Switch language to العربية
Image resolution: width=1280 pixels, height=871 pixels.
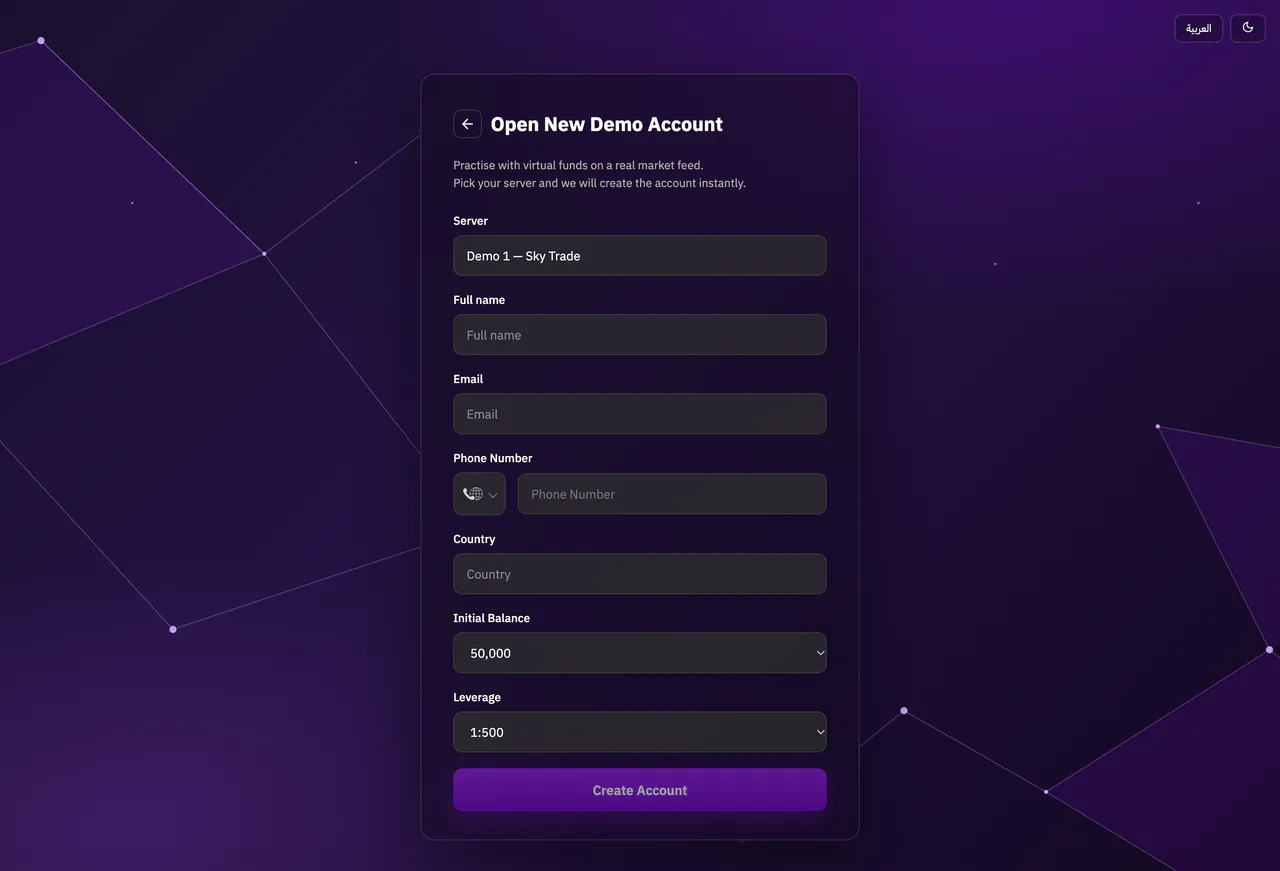1199,28
